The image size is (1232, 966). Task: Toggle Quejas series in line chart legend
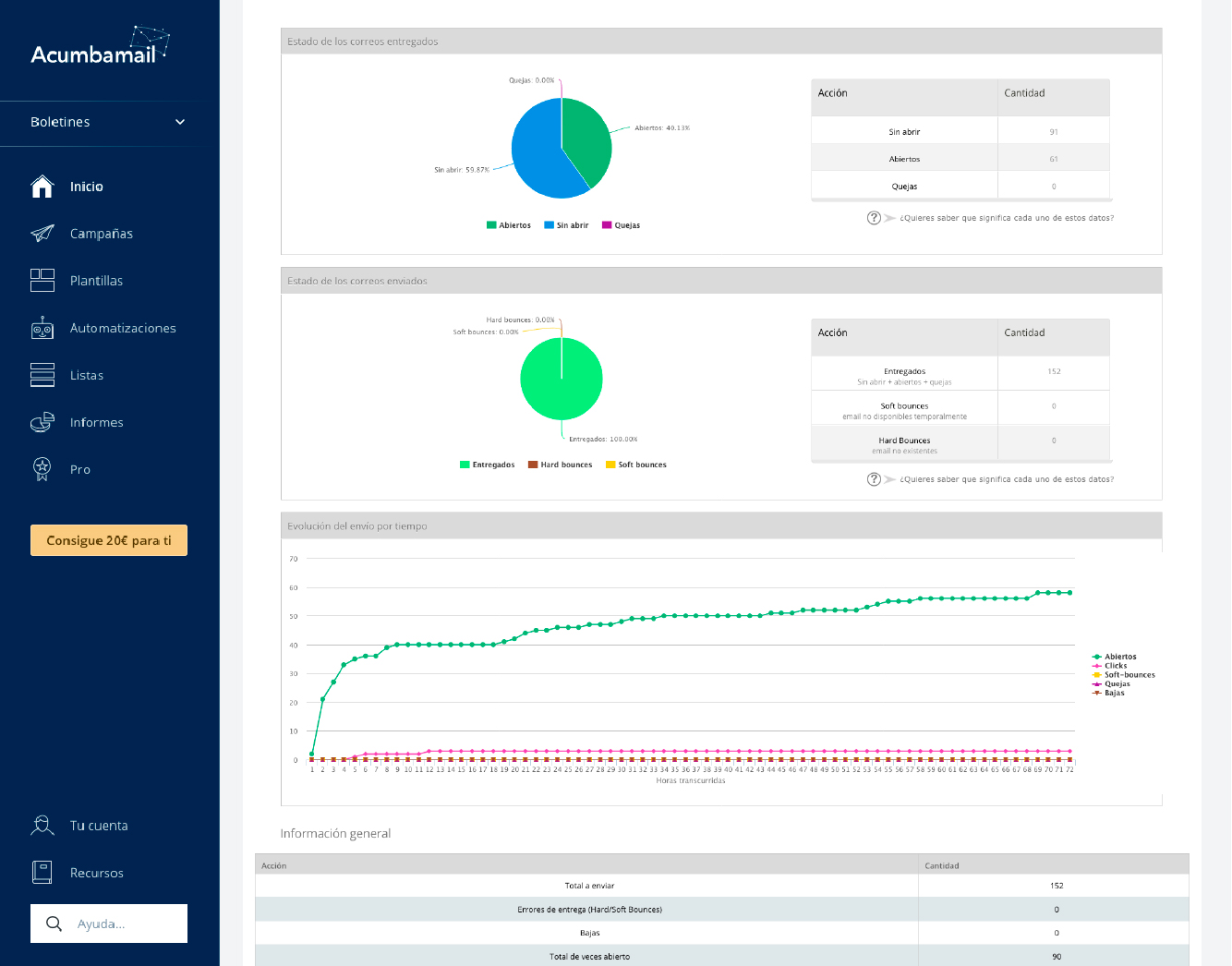tap(1111, 684)
